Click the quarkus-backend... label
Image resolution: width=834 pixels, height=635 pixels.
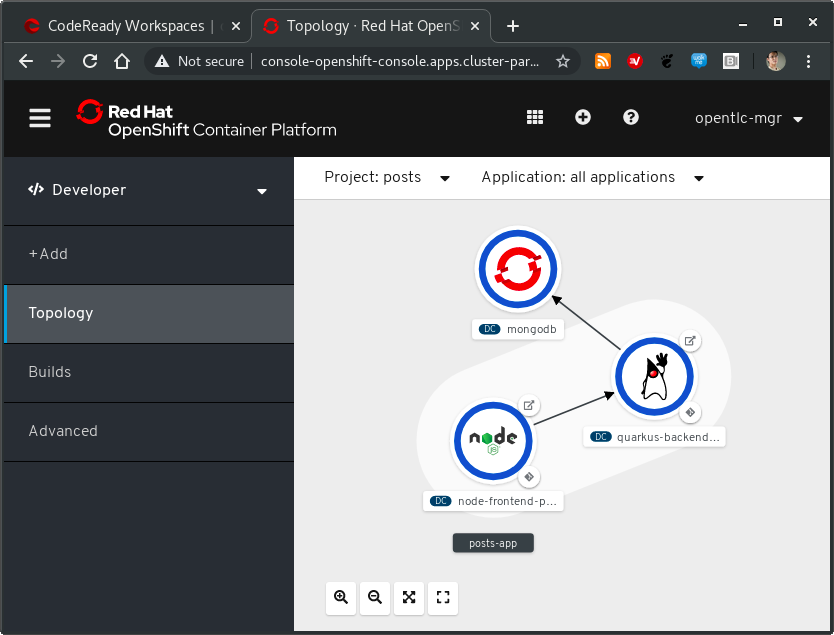point(654,437)
